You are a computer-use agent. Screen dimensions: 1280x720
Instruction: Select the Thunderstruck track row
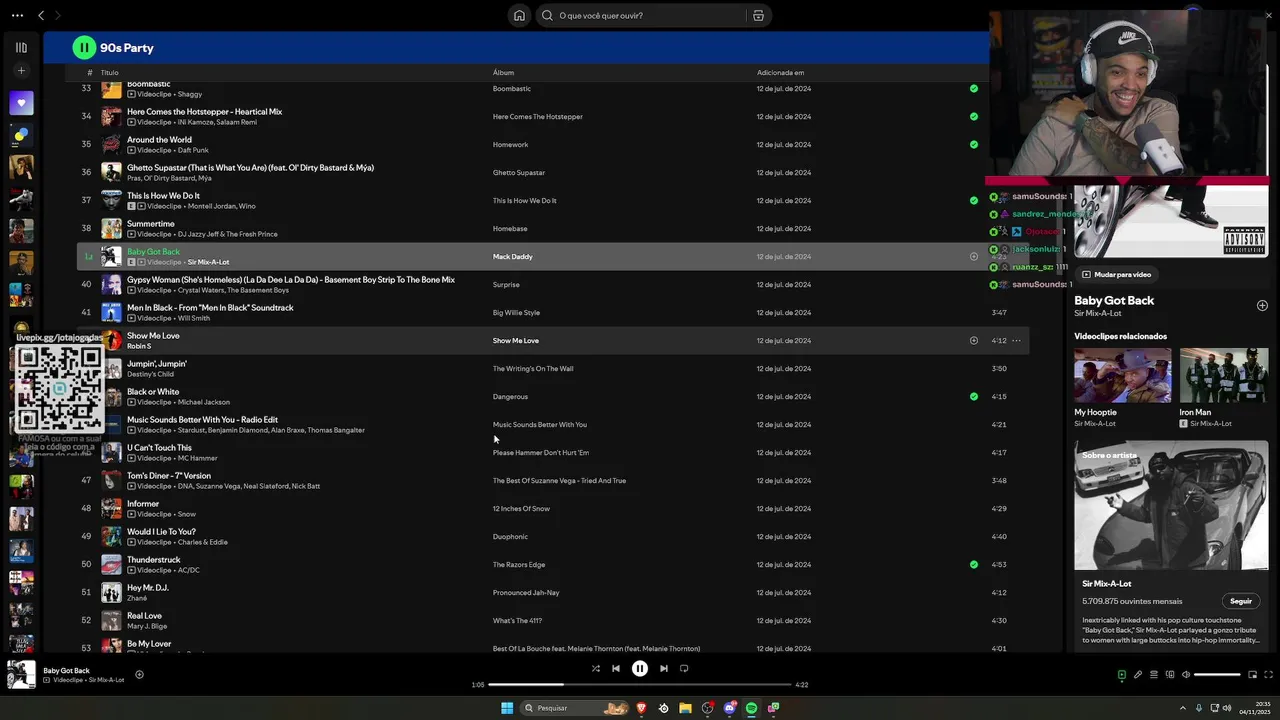553,564
